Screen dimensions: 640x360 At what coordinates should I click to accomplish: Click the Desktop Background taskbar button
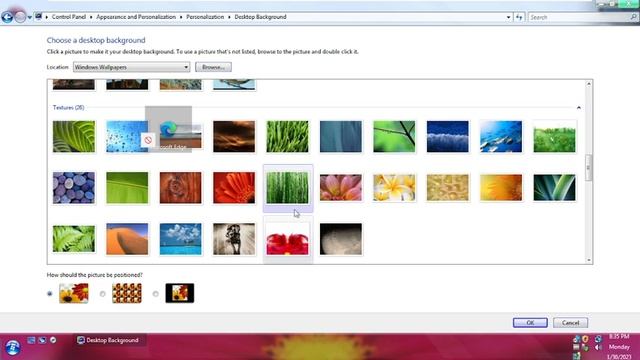point(109,340)
